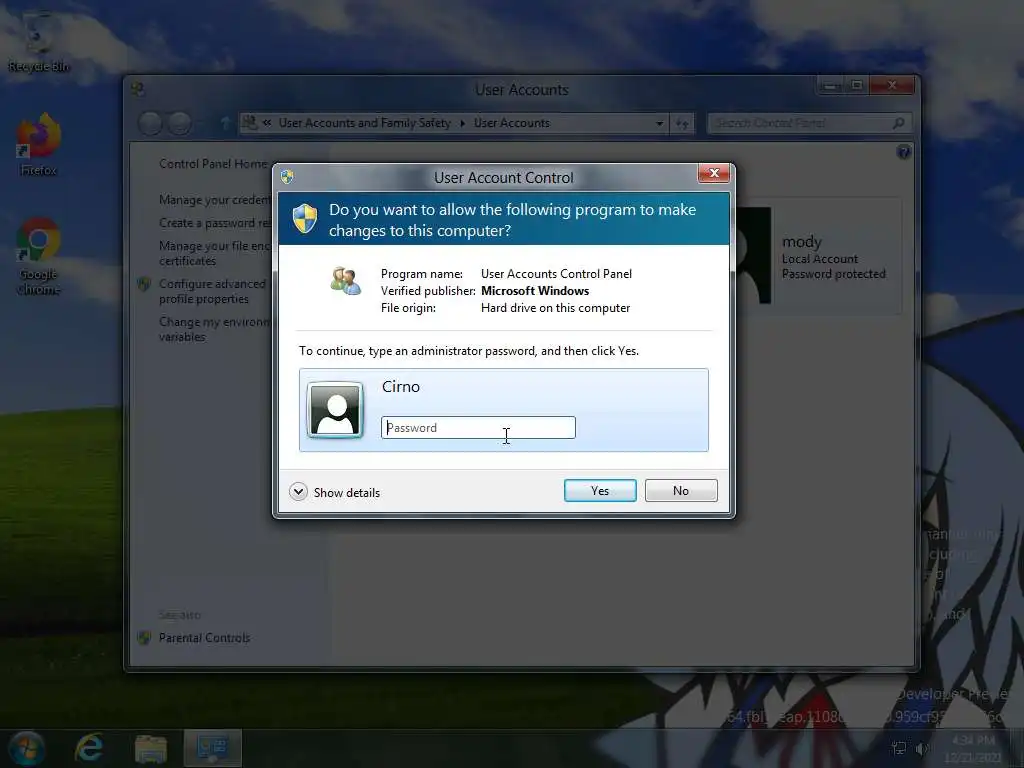Click the User Accounts window title bar icon
This screenshot has height=768, width=1024.
[138, 89]
